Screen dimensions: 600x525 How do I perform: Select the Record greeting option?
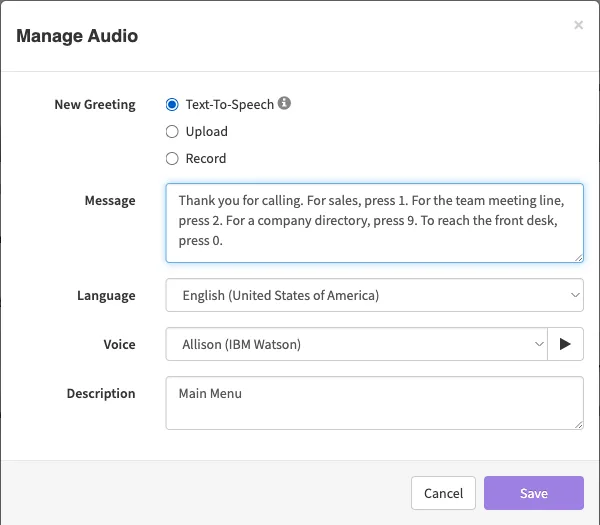click(172, 158)
